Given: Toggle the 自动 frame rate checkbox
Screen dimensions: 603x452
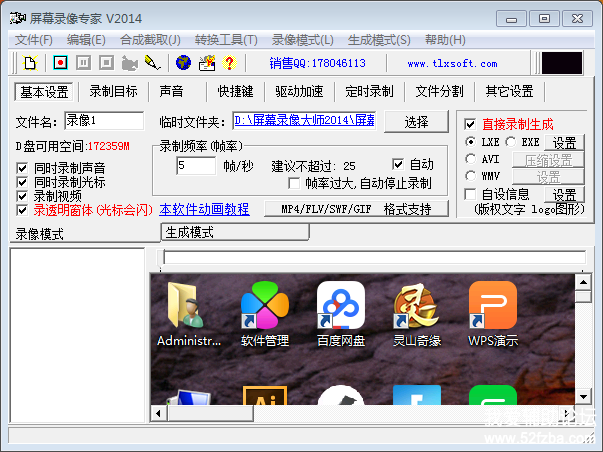Looking at the screenshot, I should click(x=398, y=164).
